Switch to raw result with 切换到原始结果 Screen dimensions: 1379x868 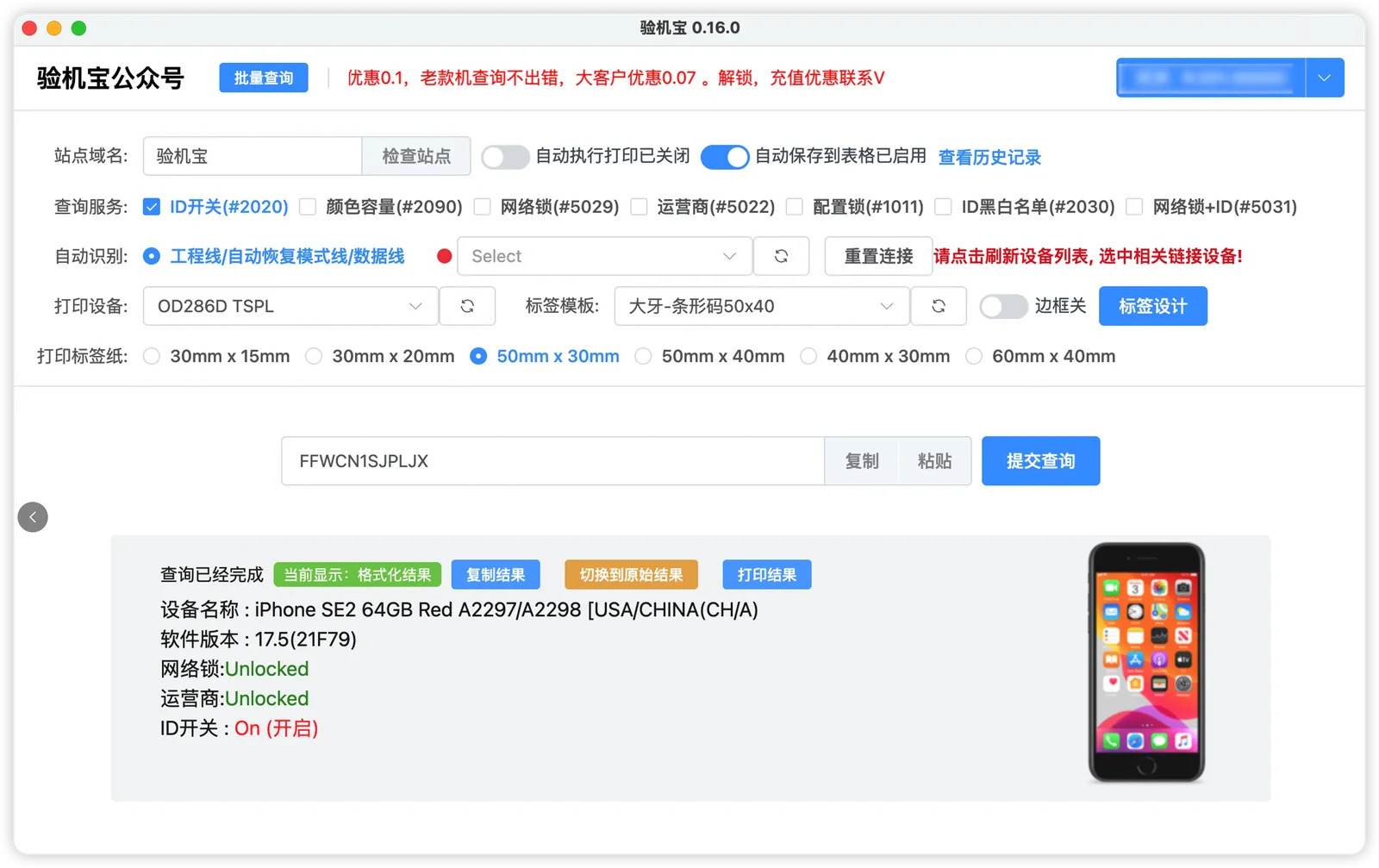[x=631, y=575]
